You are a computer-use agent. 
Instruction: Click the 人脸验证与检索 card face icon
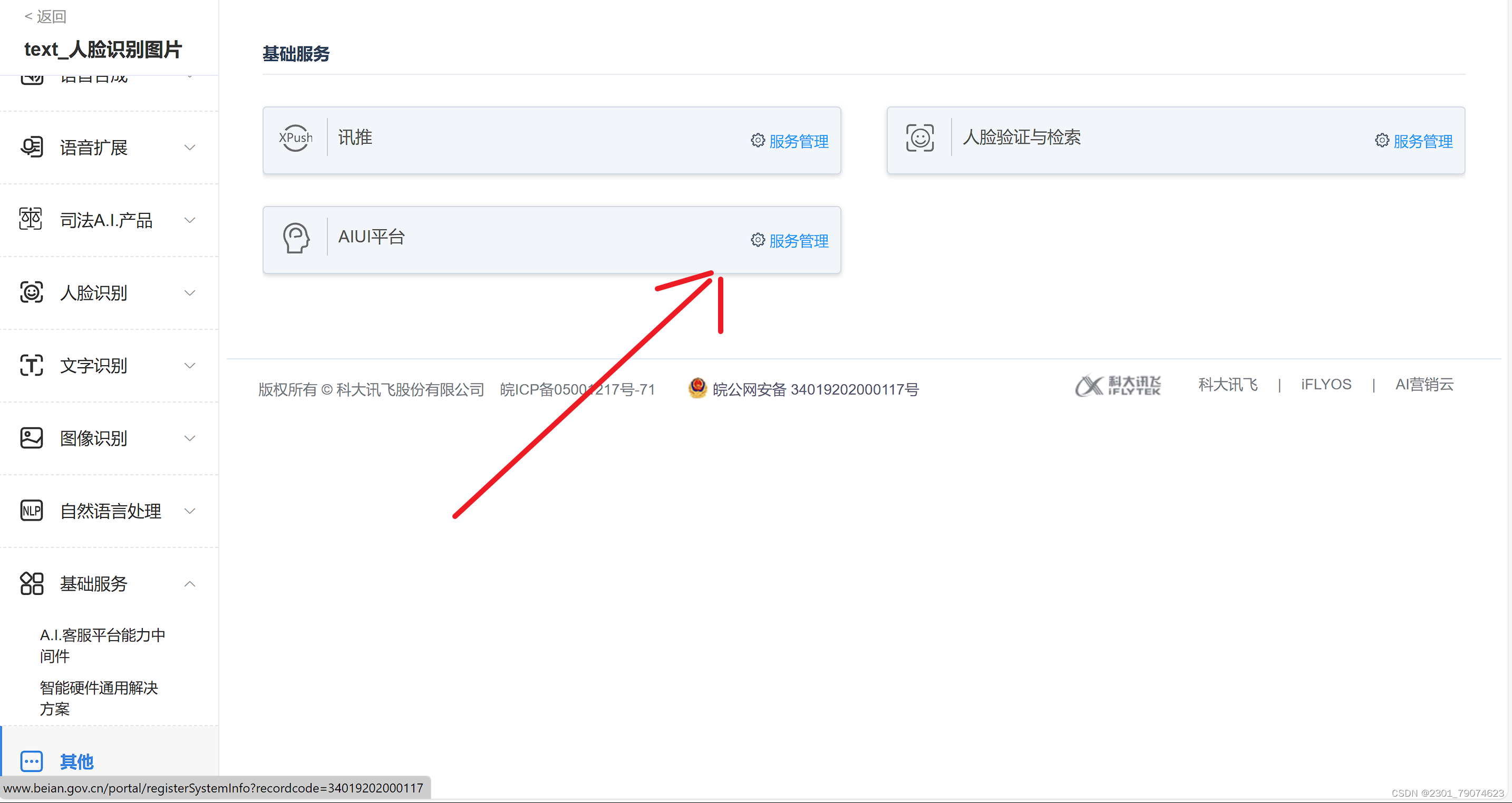click(920, 139)
